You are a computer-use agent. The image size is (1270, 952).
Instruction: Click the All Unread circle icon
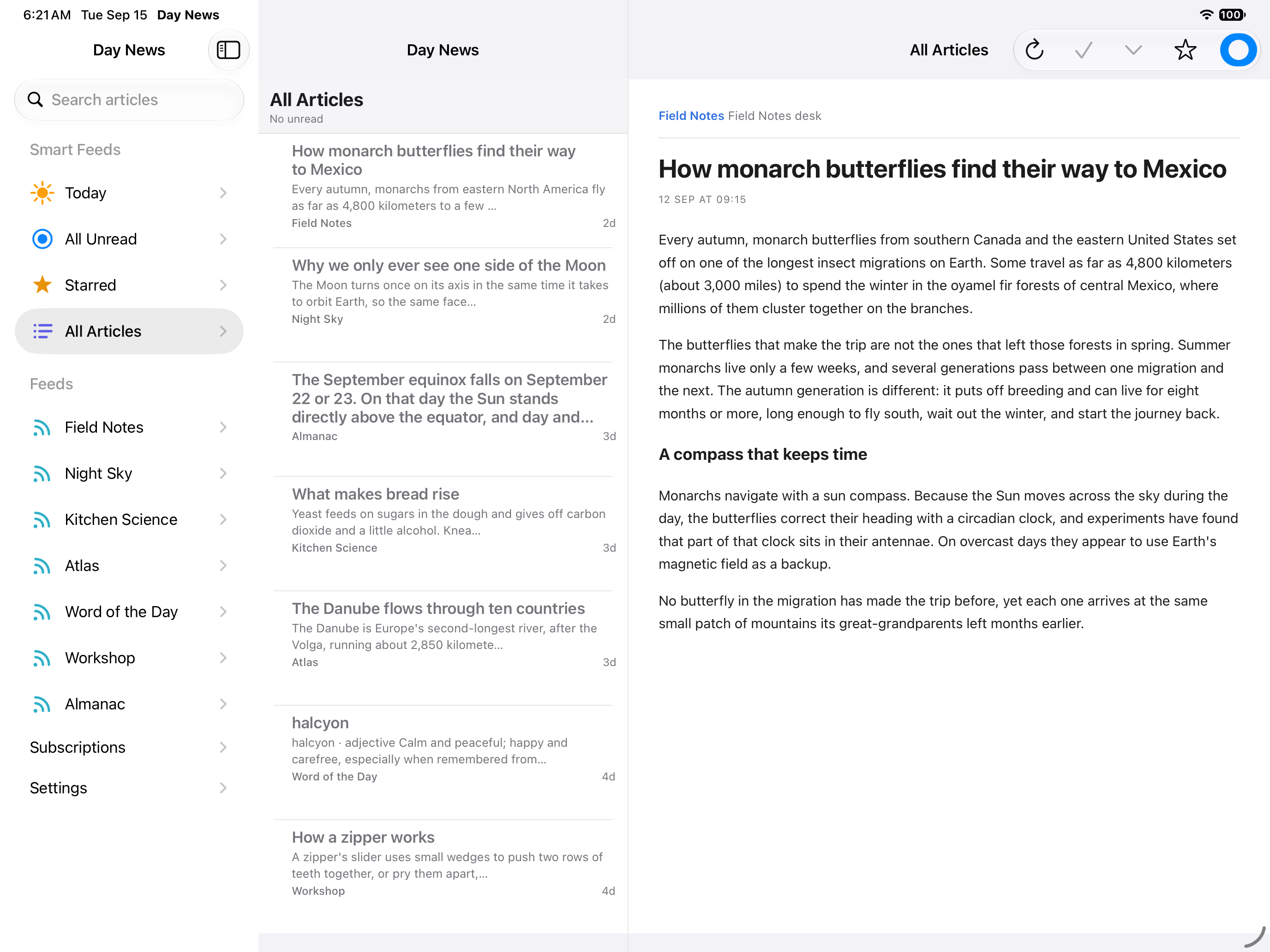pos(42,239)
